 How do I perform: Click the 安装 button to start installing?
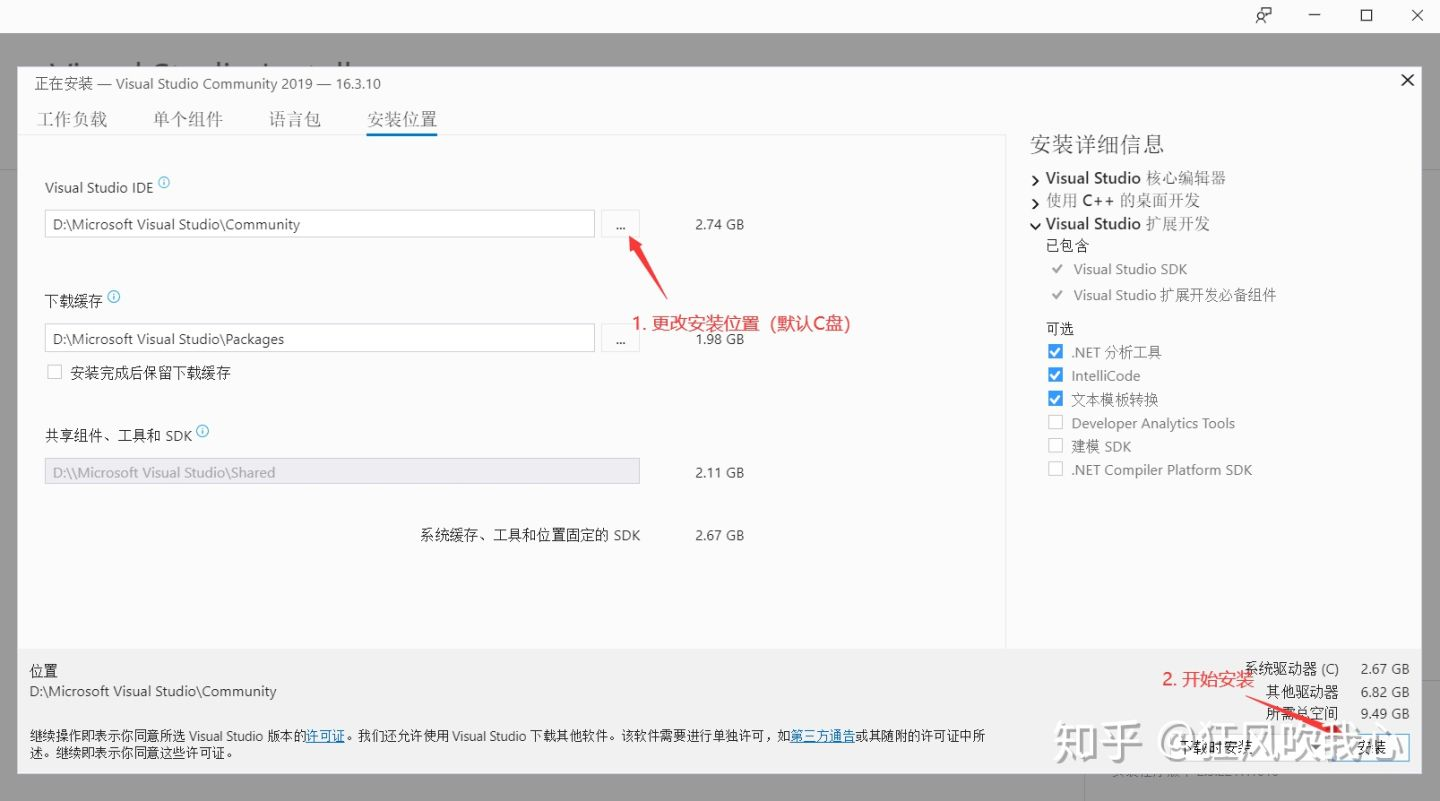tap(1372, 746)
